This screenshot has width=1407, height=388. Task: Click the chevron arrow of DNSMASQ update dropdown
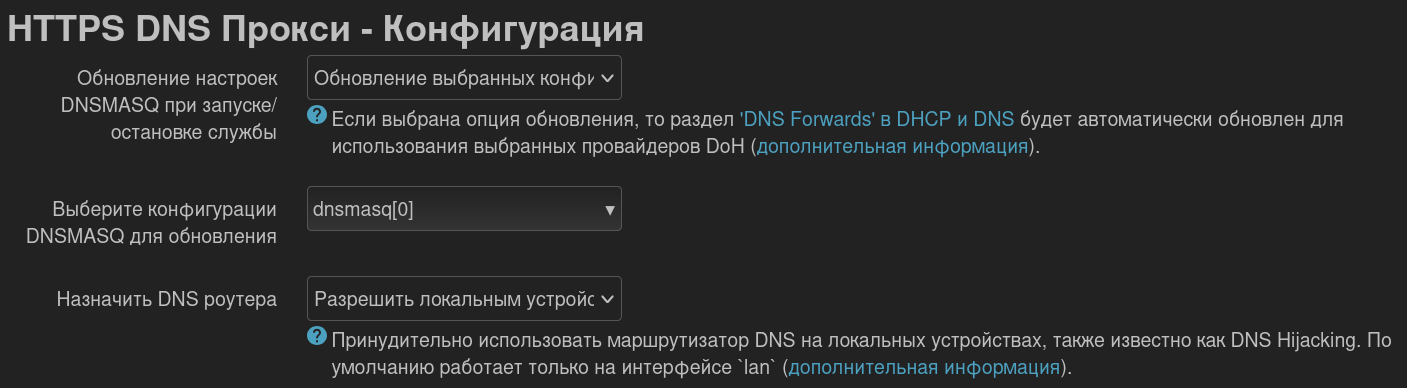pyautogui.click(x=607, y=78)
